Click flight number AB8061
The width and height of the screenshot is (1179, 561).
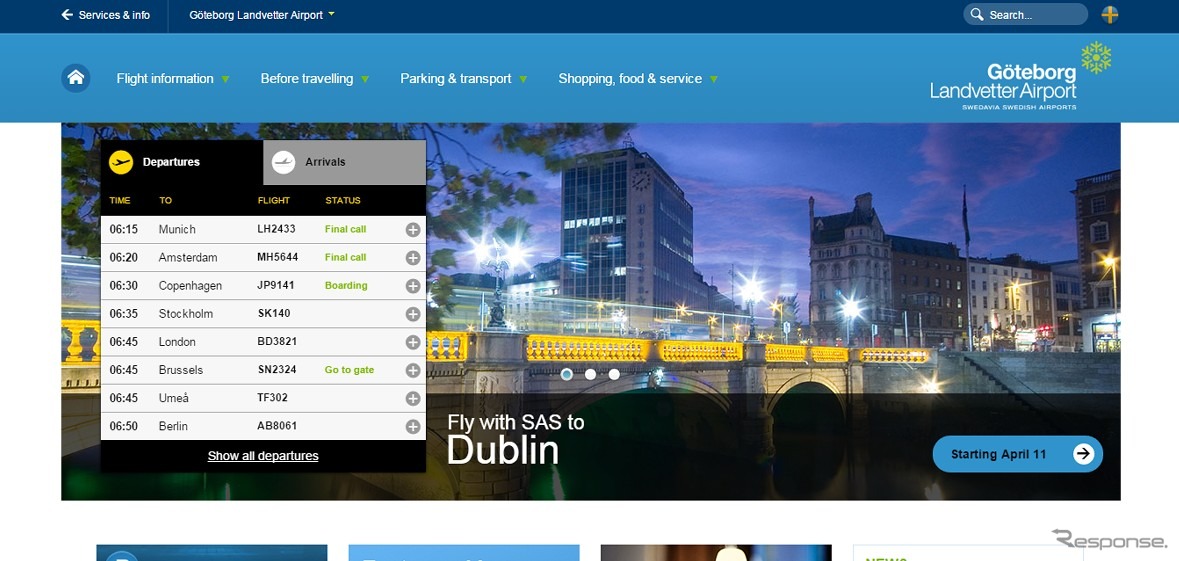[277, 426]
